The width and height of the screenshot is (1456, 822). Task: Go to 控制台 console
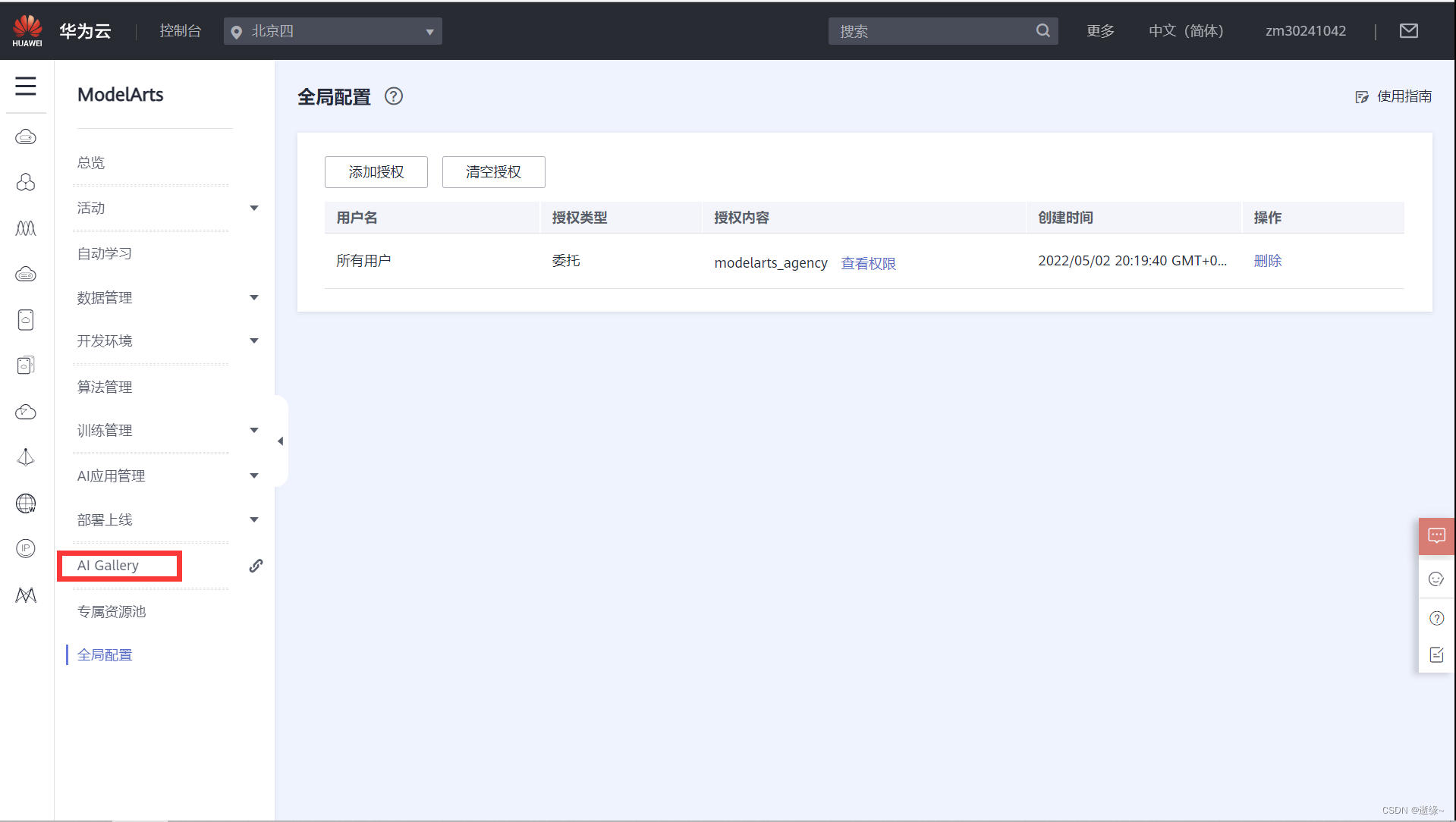coord(181,30)
